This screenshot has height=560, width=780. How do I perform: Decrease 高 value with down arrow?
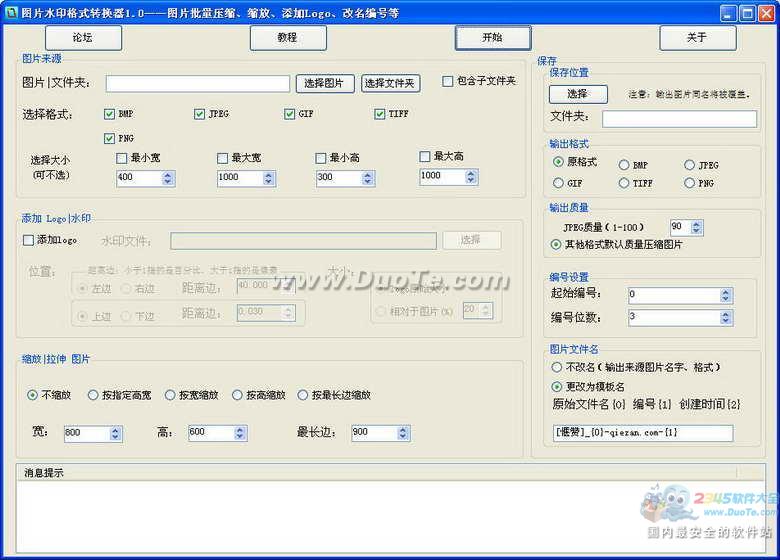(240, 436)
